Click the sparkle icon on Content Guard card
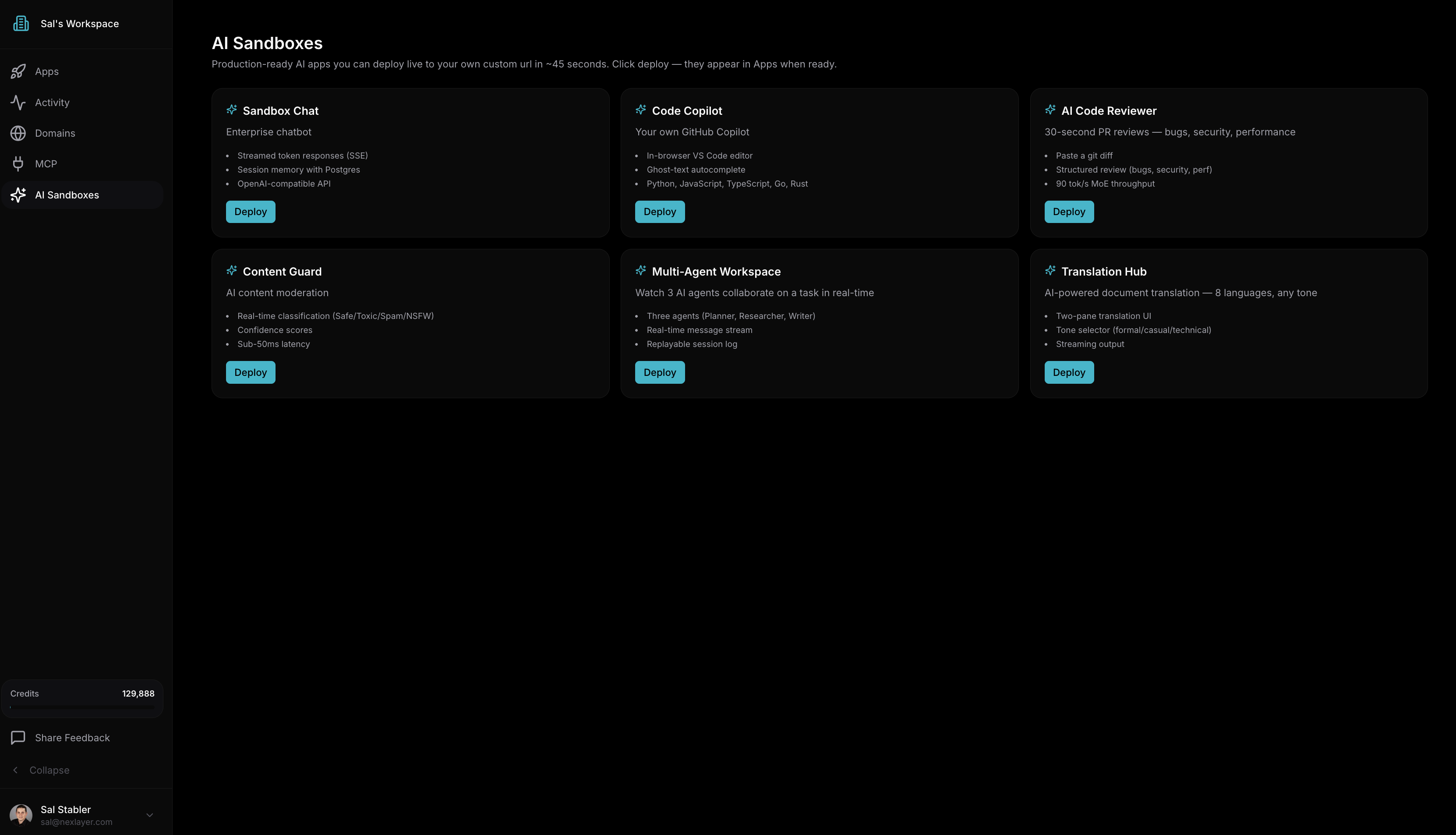 coord(232,270)
